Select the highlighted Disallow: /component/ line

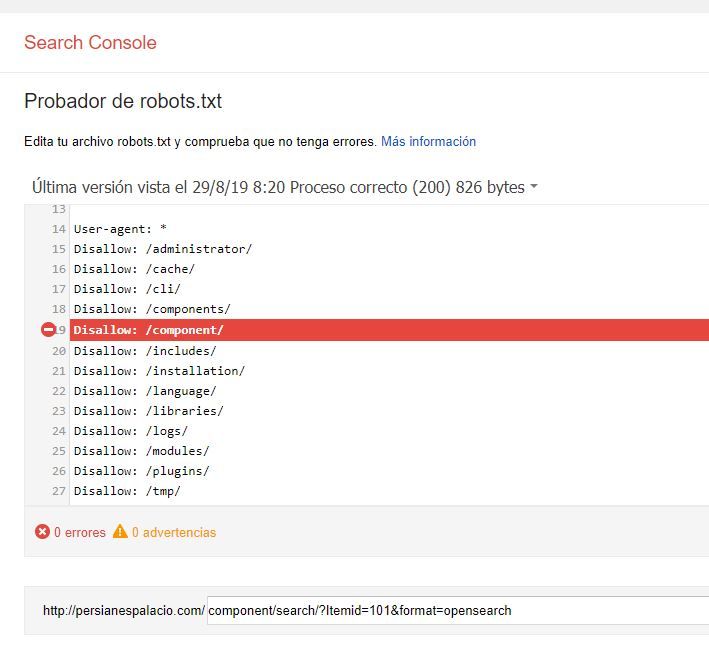click(x=389, y=330)
